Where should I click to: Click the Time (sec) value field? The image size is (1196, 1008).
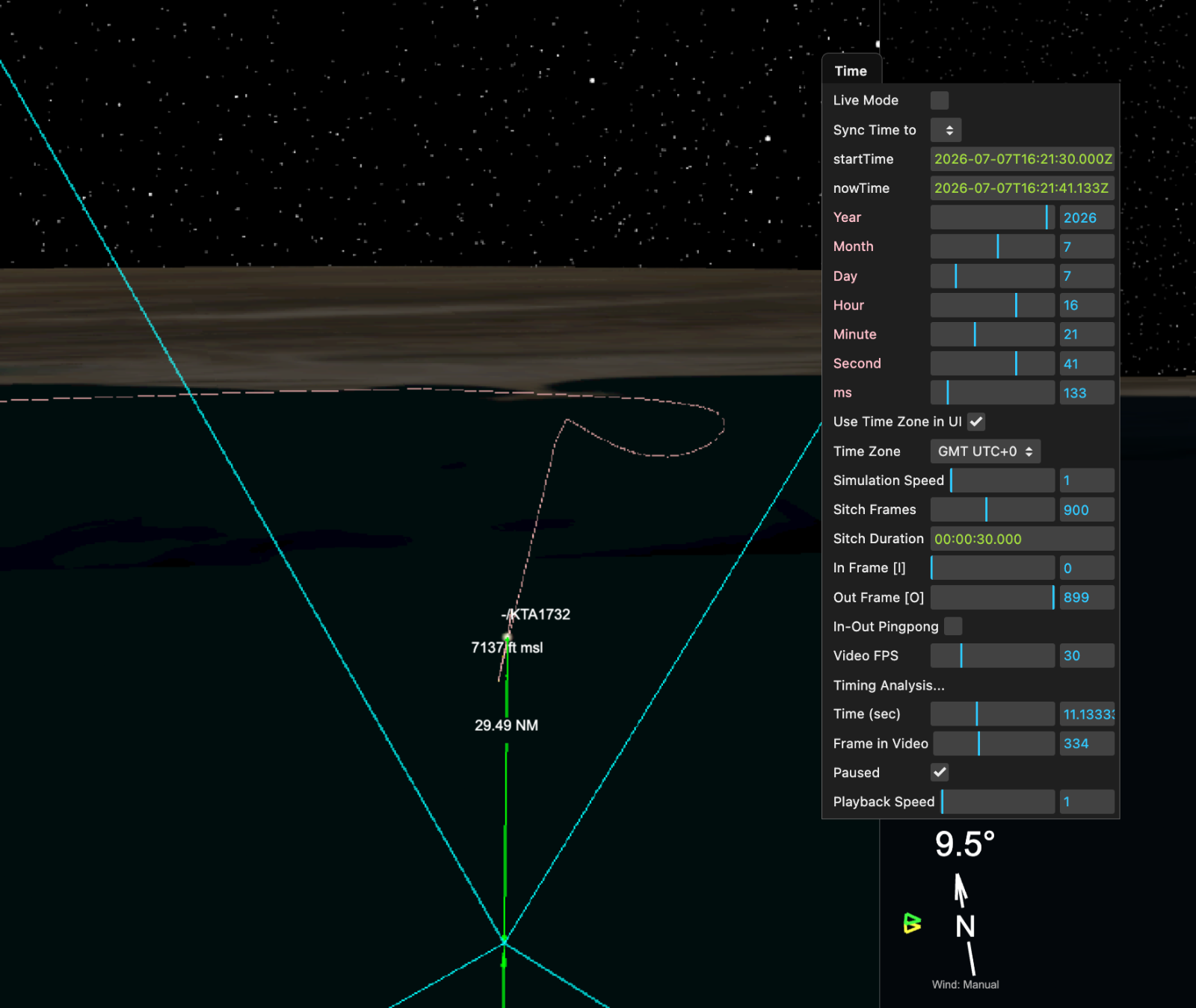pos(1087,714)
